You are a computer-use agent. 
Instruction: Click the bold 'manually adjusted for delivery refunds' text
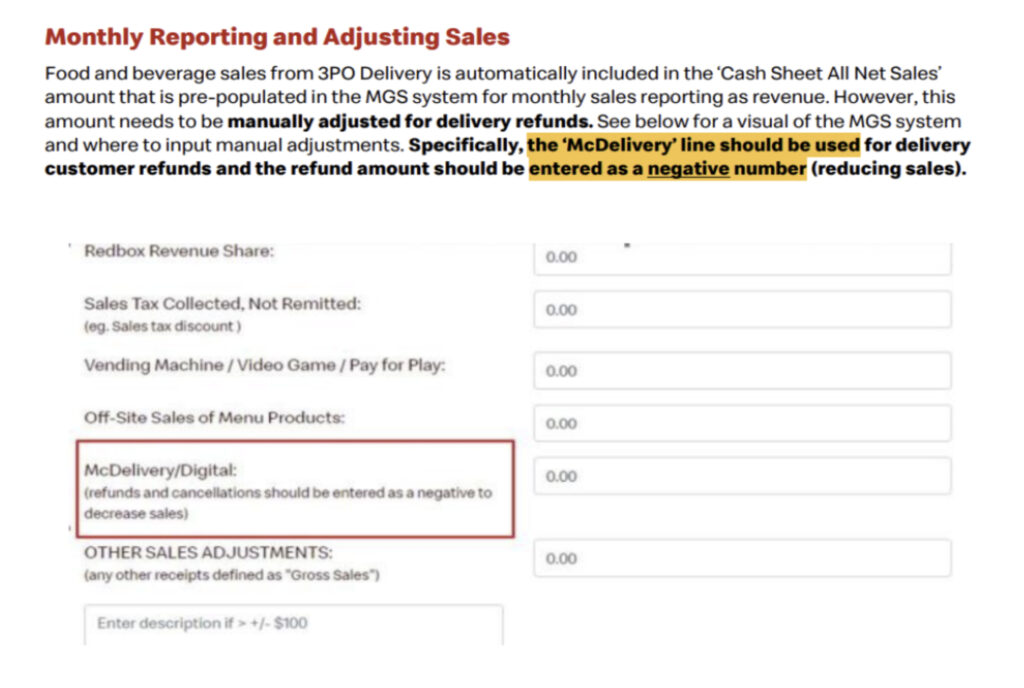click(410, 122)
